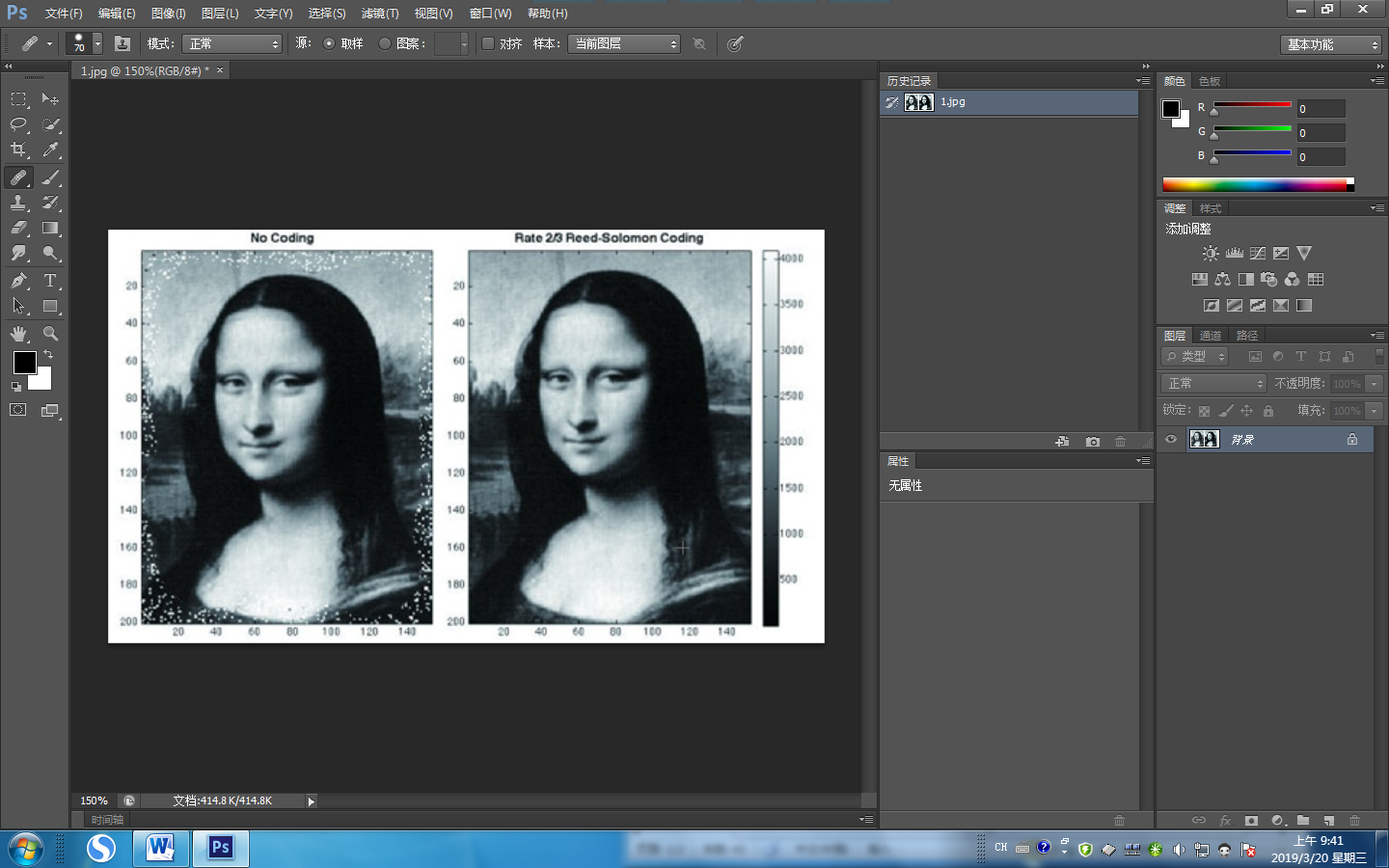Click foreground color swatch in toolbox
This screenshot has height=868, width=1389.
[25, 363]
